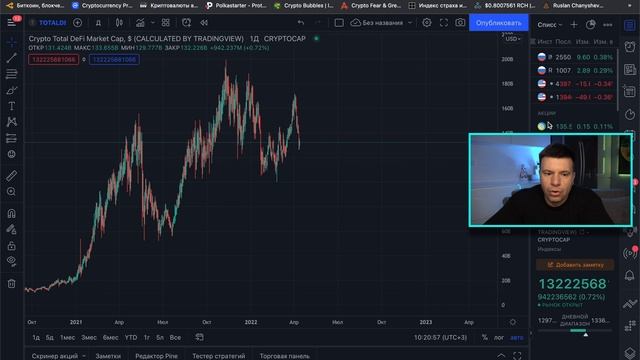The width and height of the screenshot is (640, 360).
Task: Click the orange 'Добавить заметку' button
Action: tap(575, 265)
